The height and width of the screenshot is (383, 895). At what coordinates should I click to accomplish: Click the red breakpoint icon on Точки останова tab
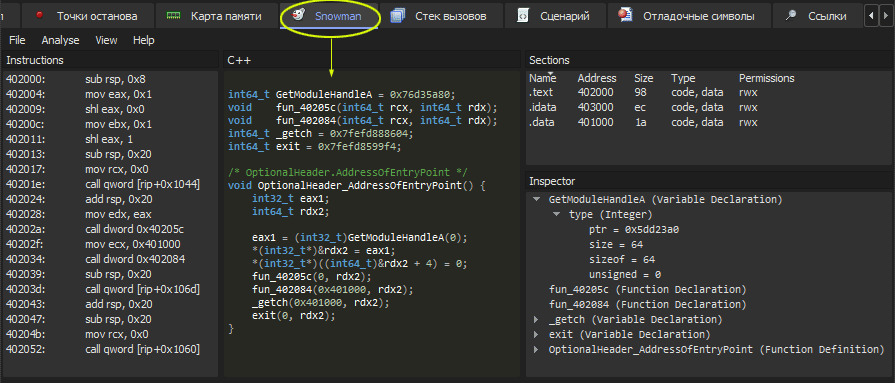click(x=40, y=16)
